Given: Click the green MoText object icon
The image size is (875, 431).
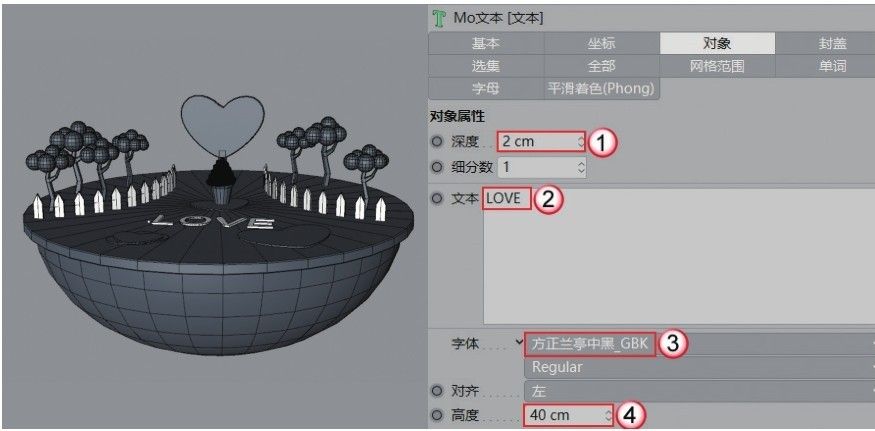Looking at the screenshot, I should tap(439, 18).
